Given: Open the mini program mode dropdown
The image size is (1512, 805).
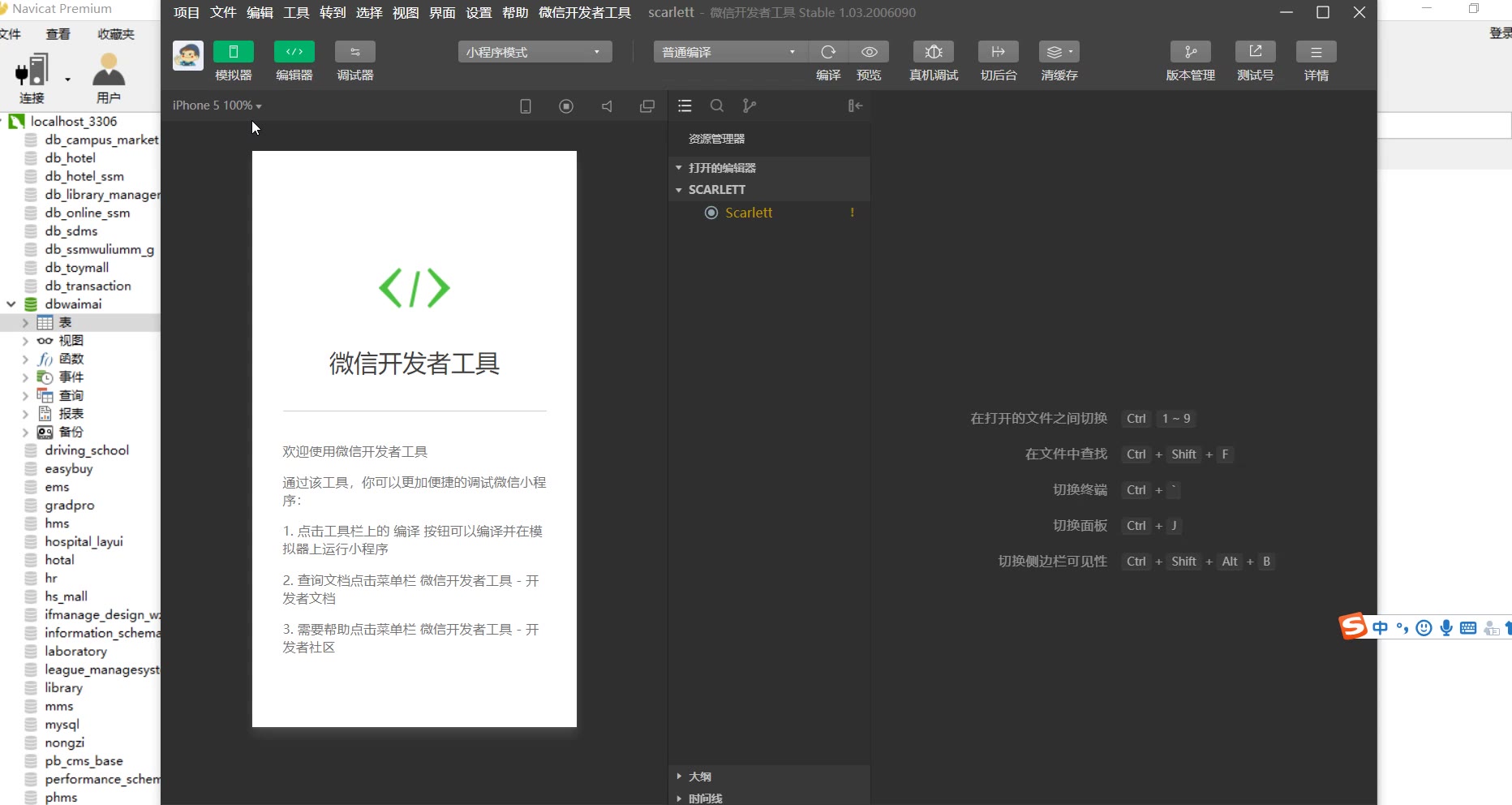Looking at the screenshot, I should click(535, 52).
